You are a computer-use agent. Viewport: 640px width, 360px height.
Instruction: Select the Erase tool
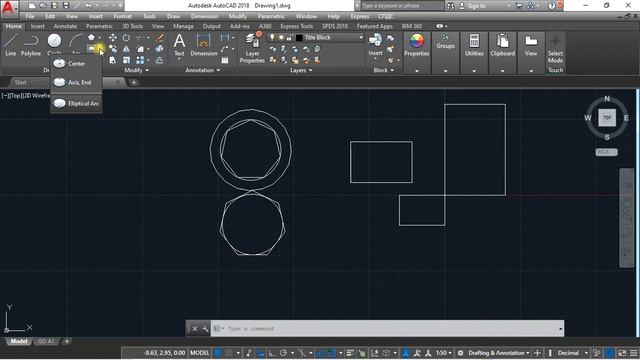click(x=160, y=38)
